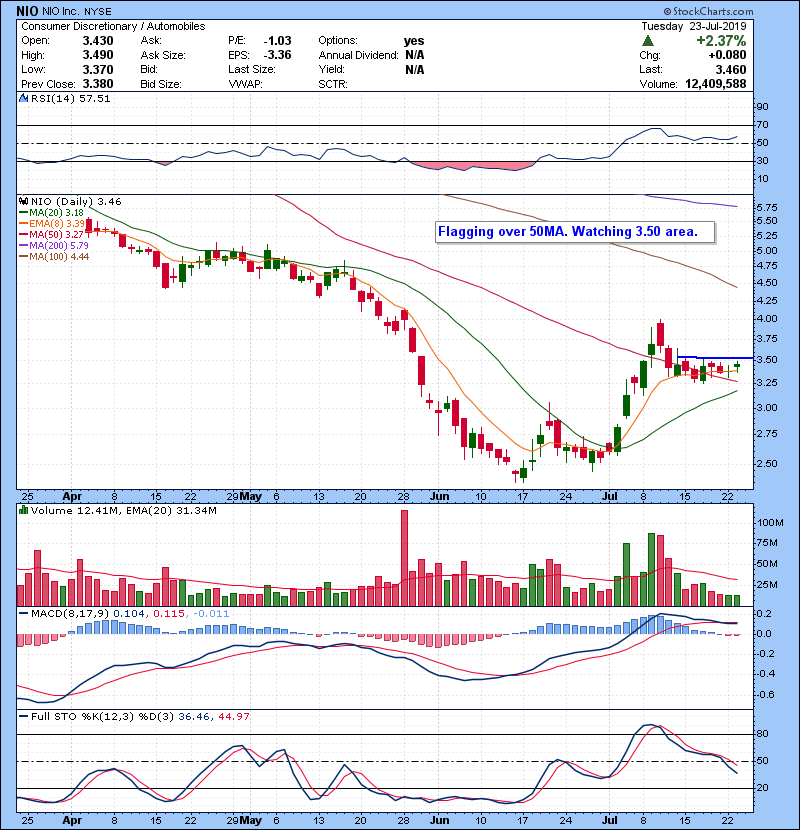Click the EMA(8) 3.39 legend entry
Viewport: 800px width, 830px height.
click(51, 224)
